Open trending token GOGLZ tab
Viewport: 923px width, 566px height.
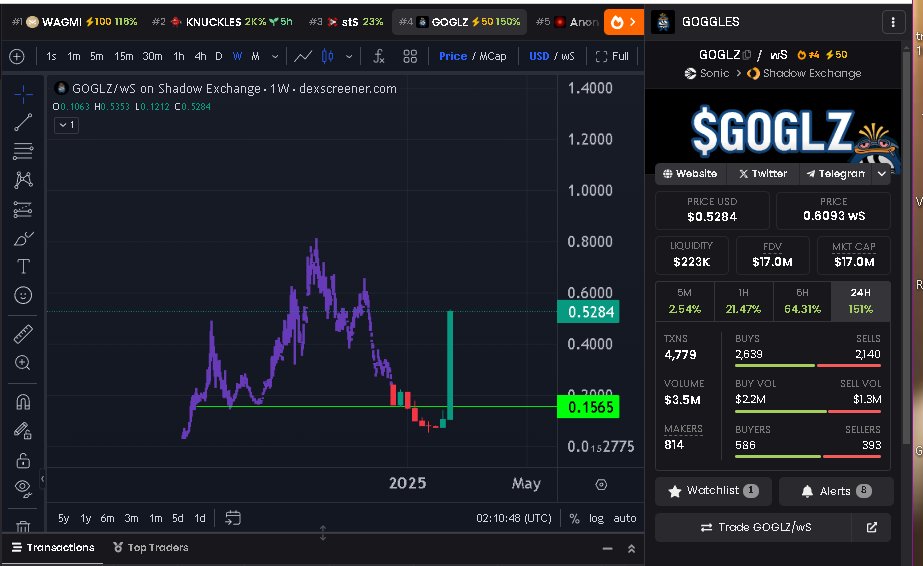459,22
